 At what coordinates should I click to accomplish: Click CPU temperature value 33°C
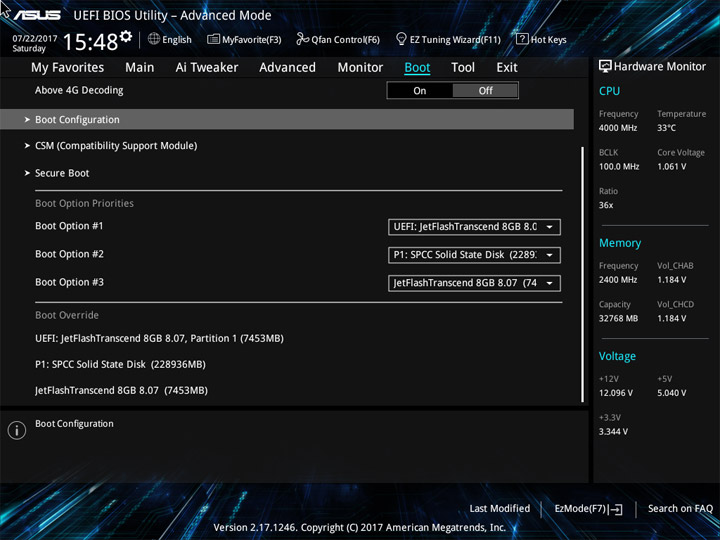coord(666,128)
